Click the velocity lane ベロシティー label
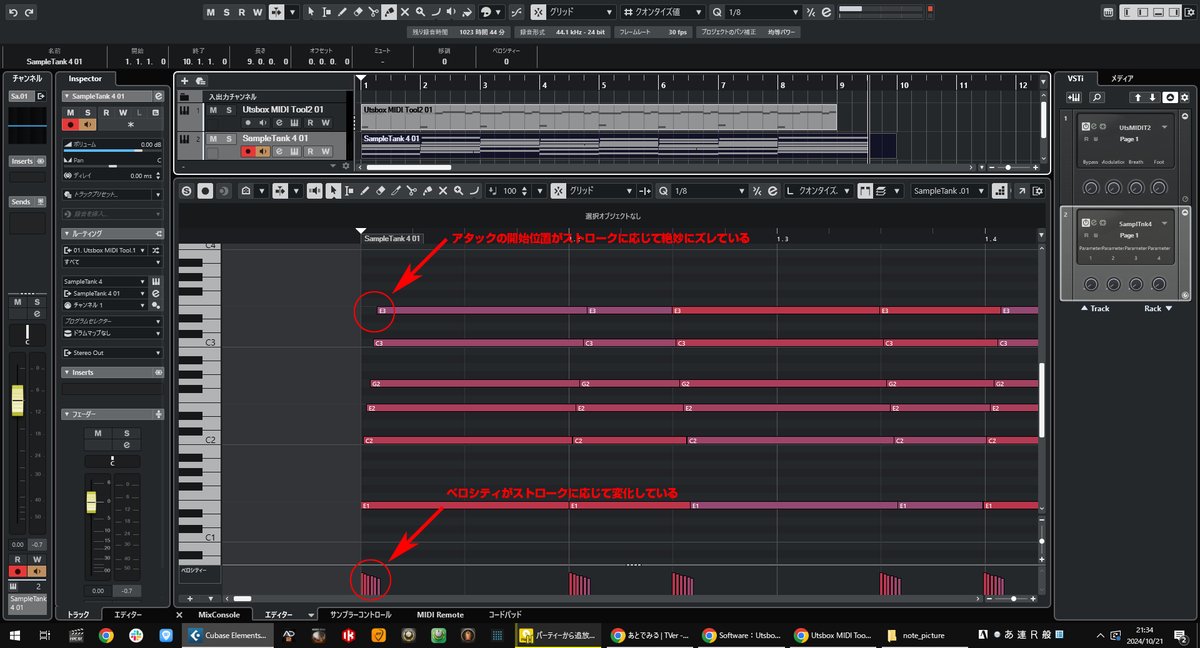This screenshot has height=648, width=1200. [194, 570]
